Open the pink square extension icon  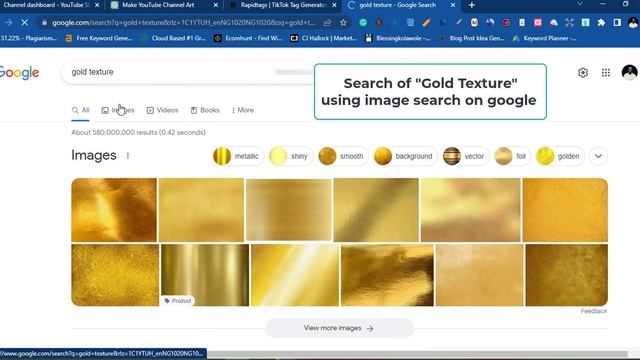click(538, 22)
